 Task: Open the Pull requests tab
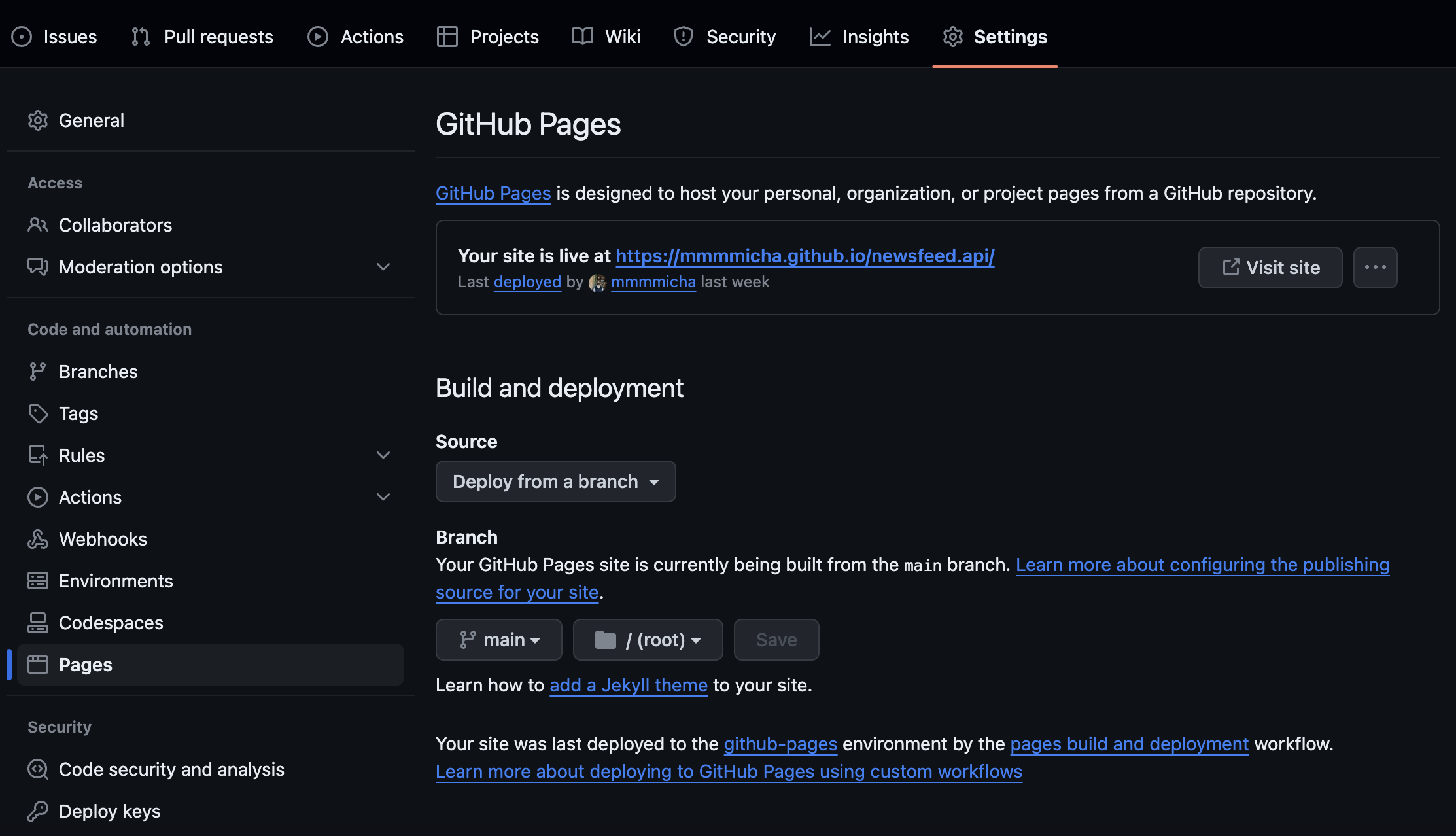pos(202,37)
